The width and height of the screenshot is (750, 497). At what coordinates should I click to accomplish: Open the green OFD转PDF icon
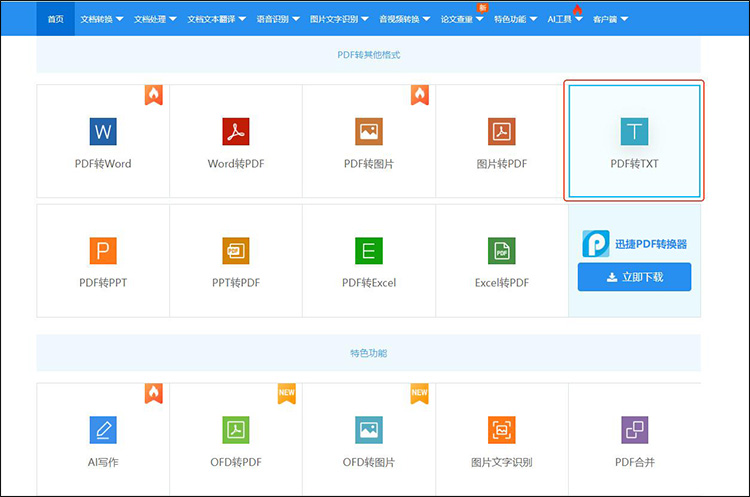pos(236,430)
